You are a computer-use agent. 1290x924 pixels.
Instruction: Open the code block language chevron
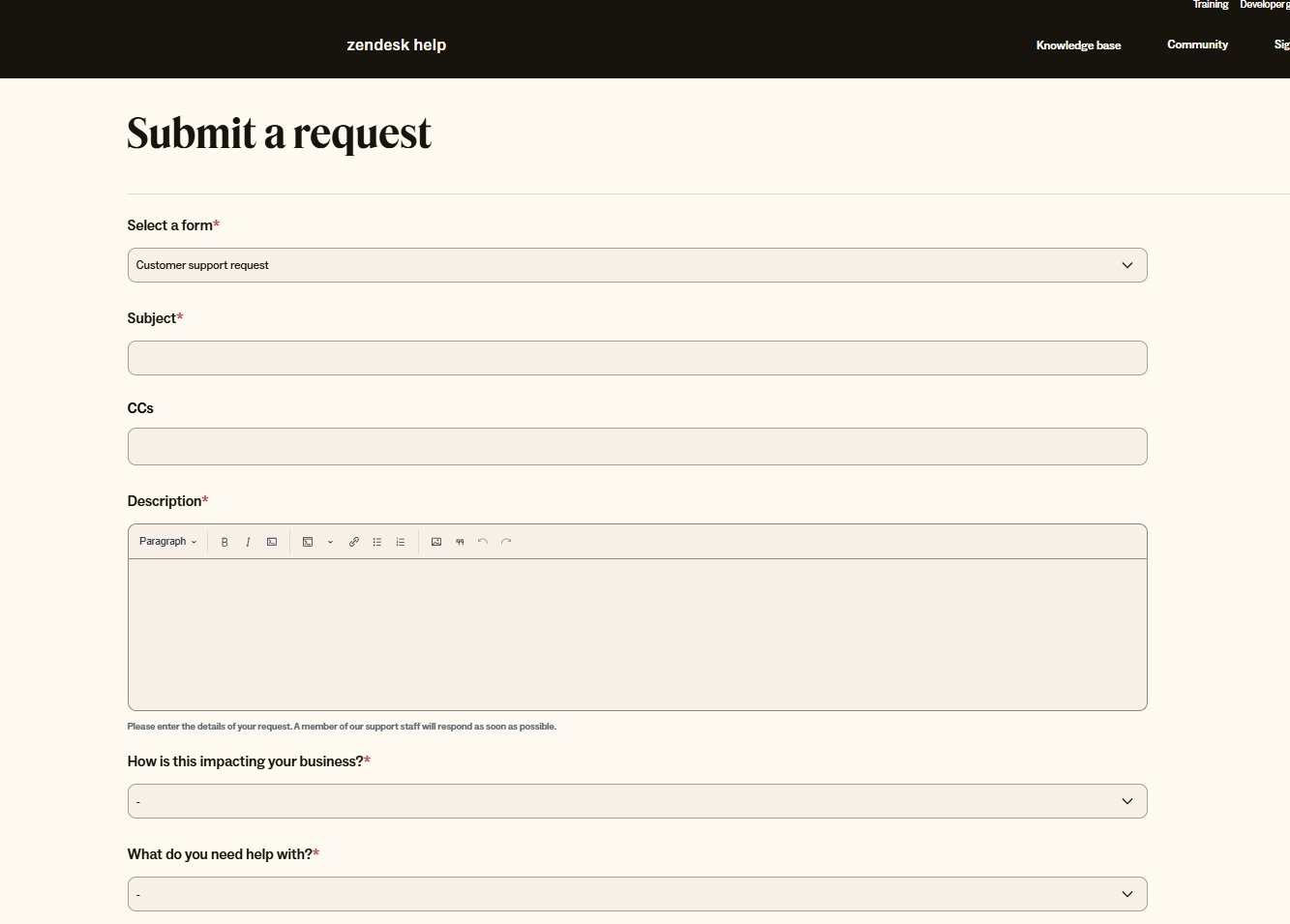click(330, 541)
